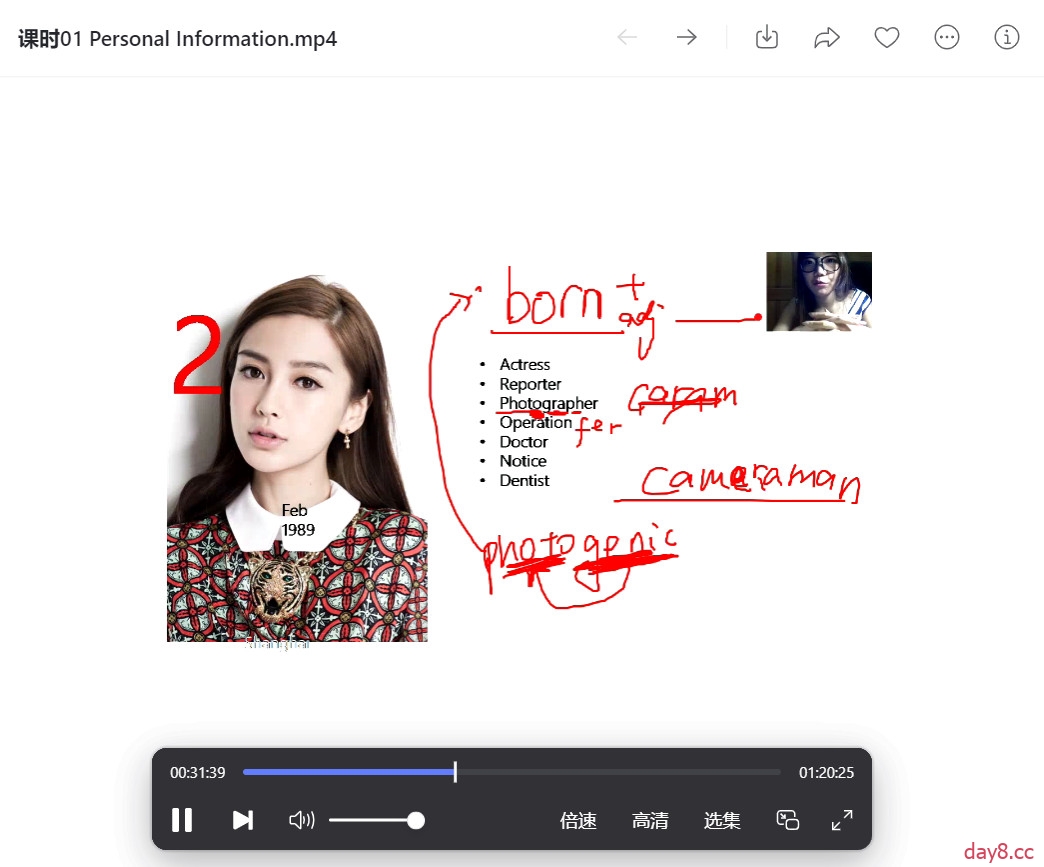Mute the speaker volume
Image resolution: width=1044 pixels, height=867 pixels.
[x=301, y=820]
